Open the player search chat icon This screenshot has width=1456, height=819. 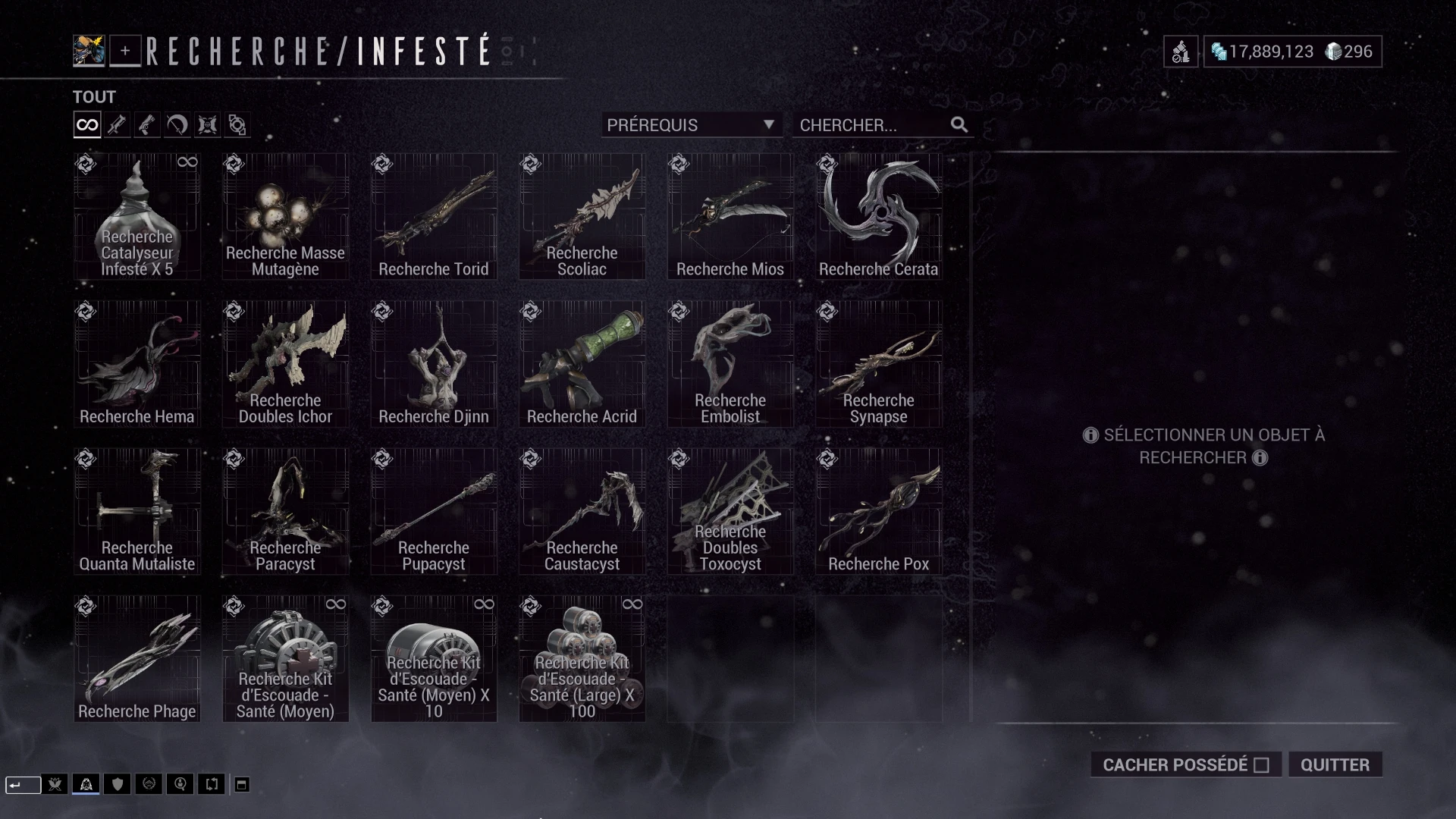click(x=180, y=784)
